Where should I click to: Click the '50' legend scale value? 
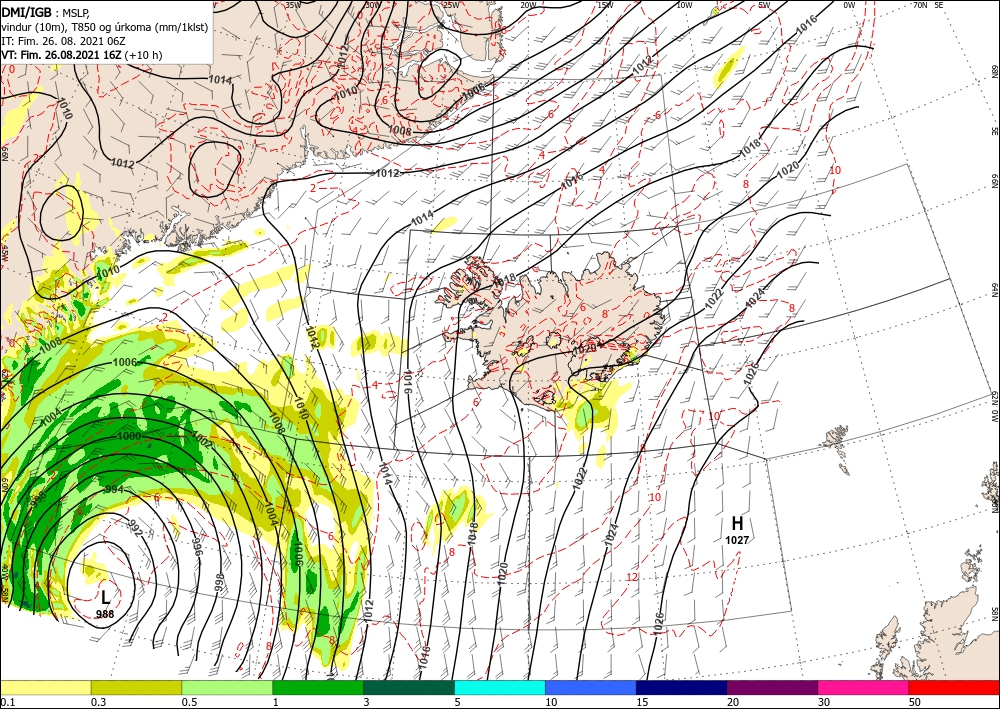(x=915, y=702)
